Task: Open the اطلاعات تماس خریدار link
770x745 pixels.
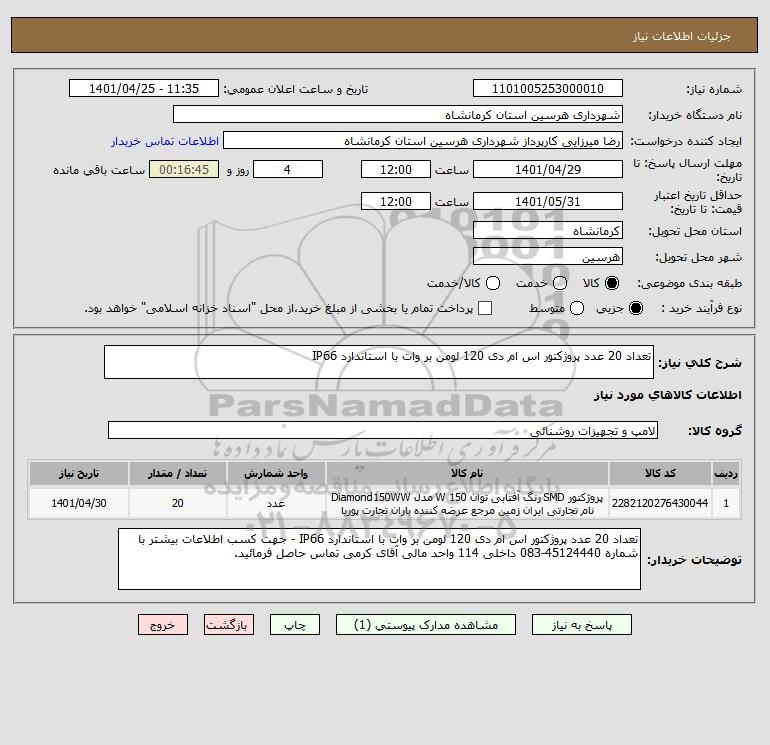Action: coord(165,141)
